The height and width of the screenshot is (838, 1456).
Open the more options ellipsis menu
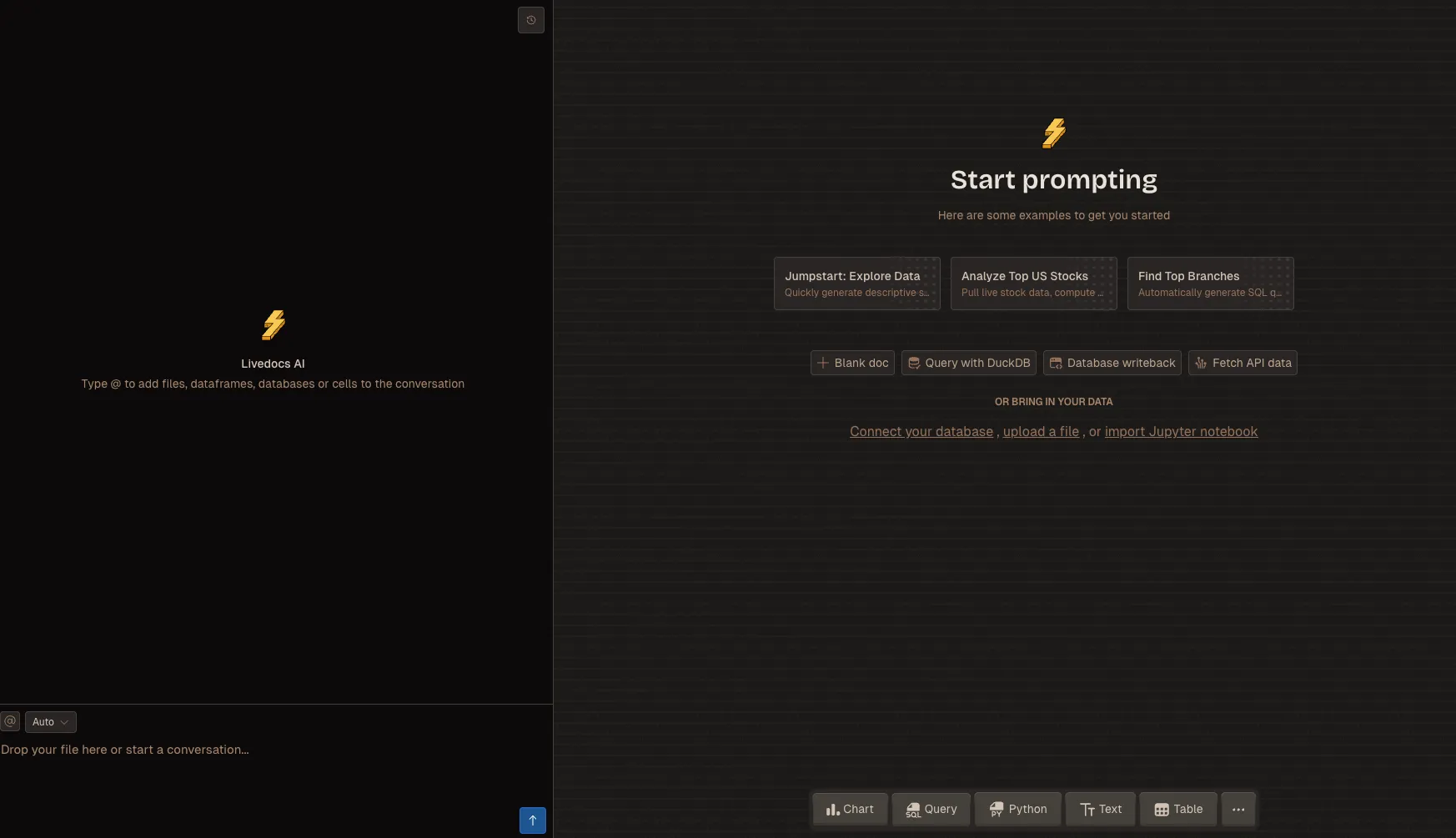coord(1238,809)
